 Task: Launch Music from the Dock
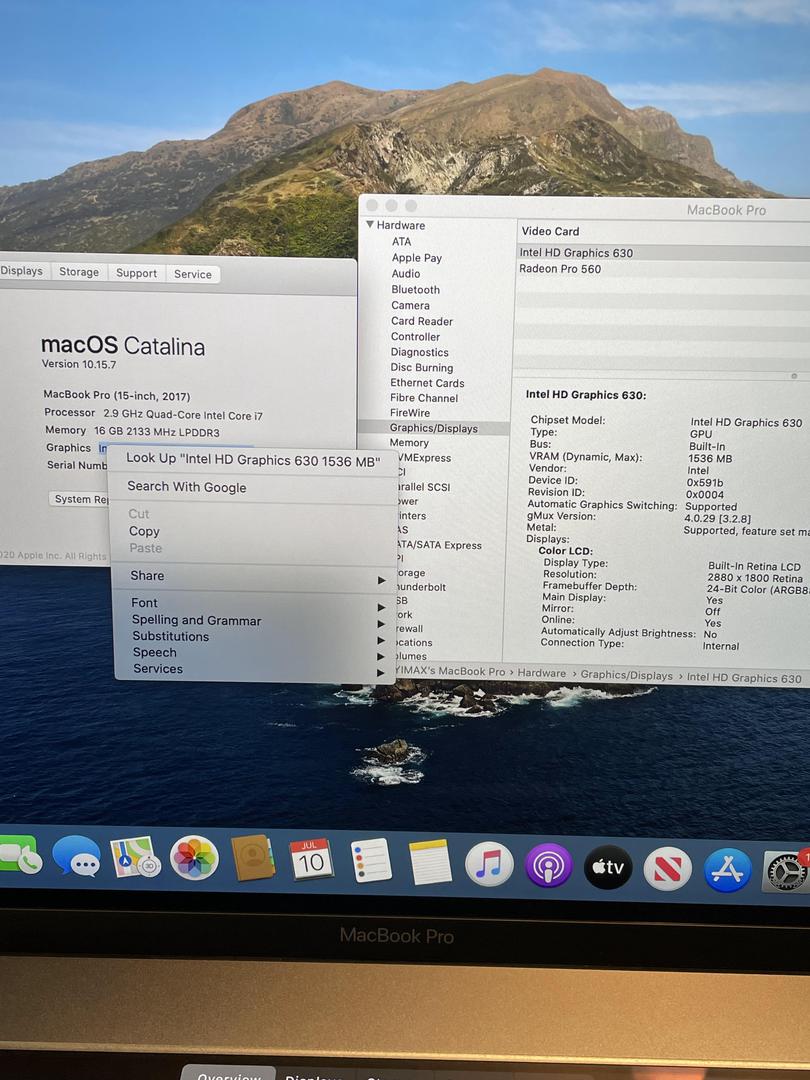(x=489, y=864)
